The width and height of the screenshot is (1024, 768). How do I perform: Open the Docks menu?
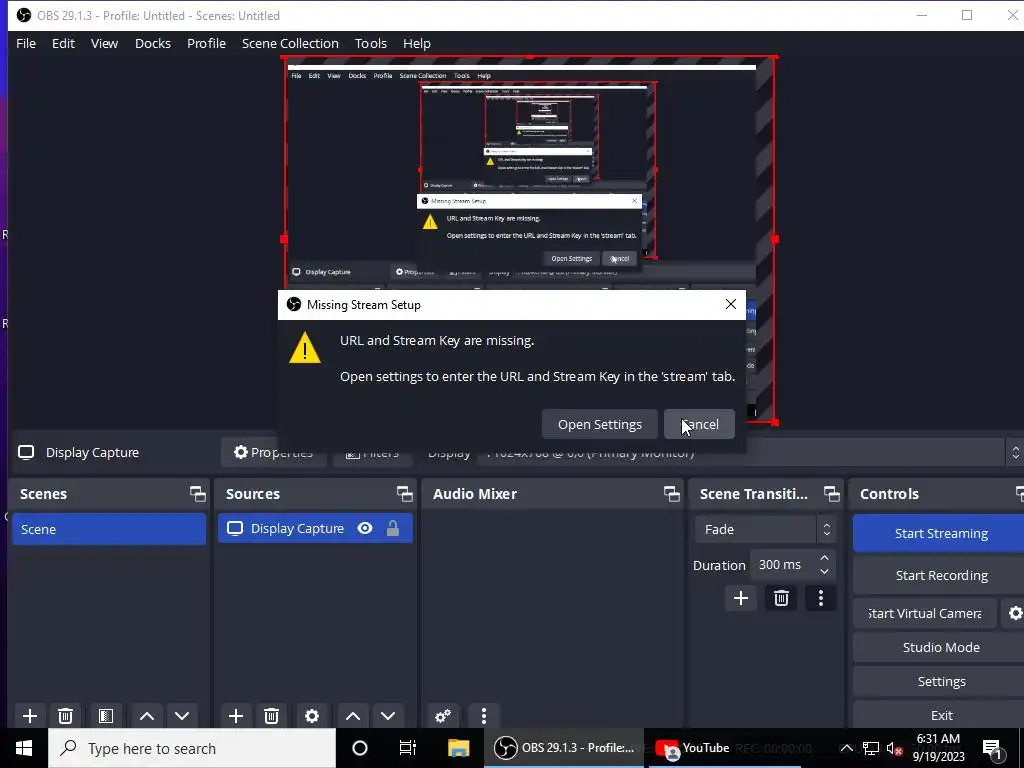point(153,43)
